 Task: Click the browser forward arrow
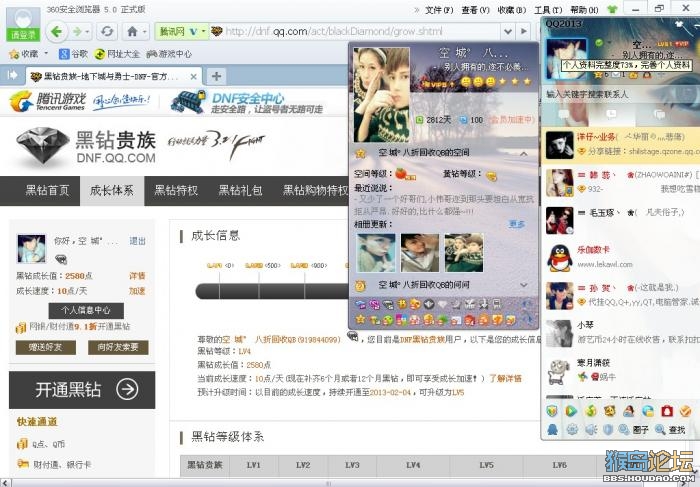pos(77,32)
